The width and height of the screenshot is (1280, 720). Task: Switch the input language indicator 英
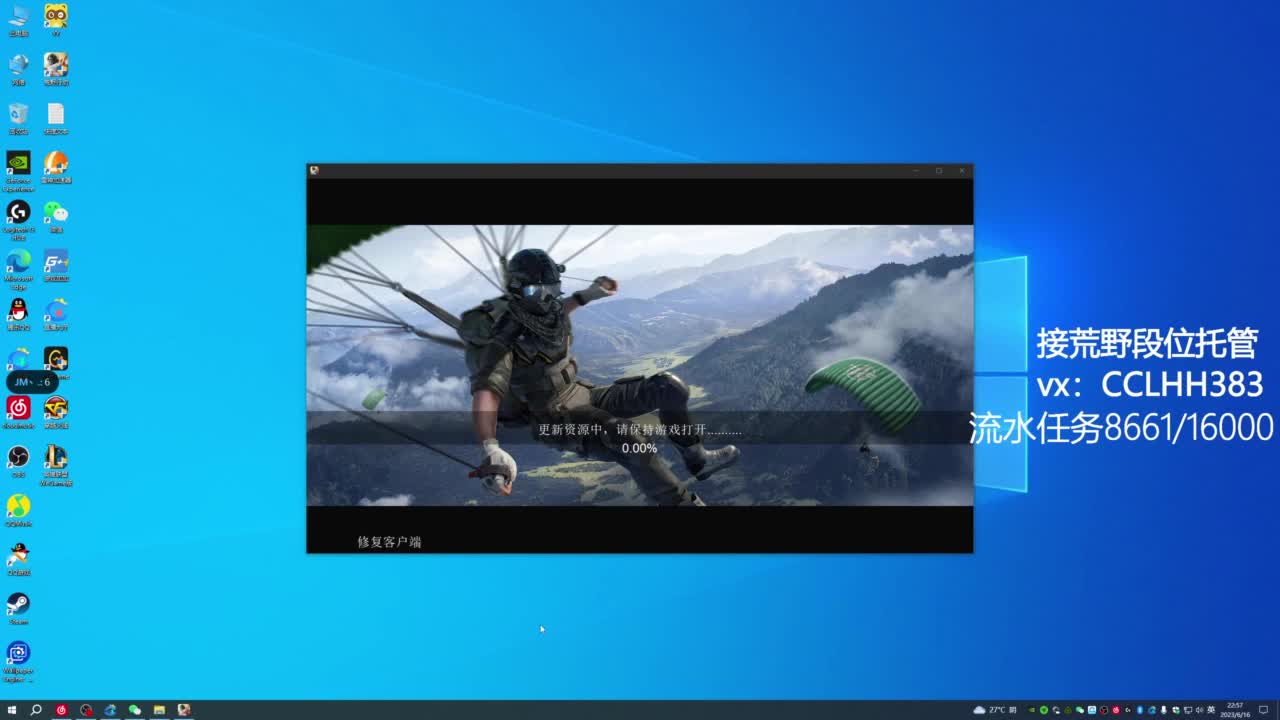(x=1211, y=710)
